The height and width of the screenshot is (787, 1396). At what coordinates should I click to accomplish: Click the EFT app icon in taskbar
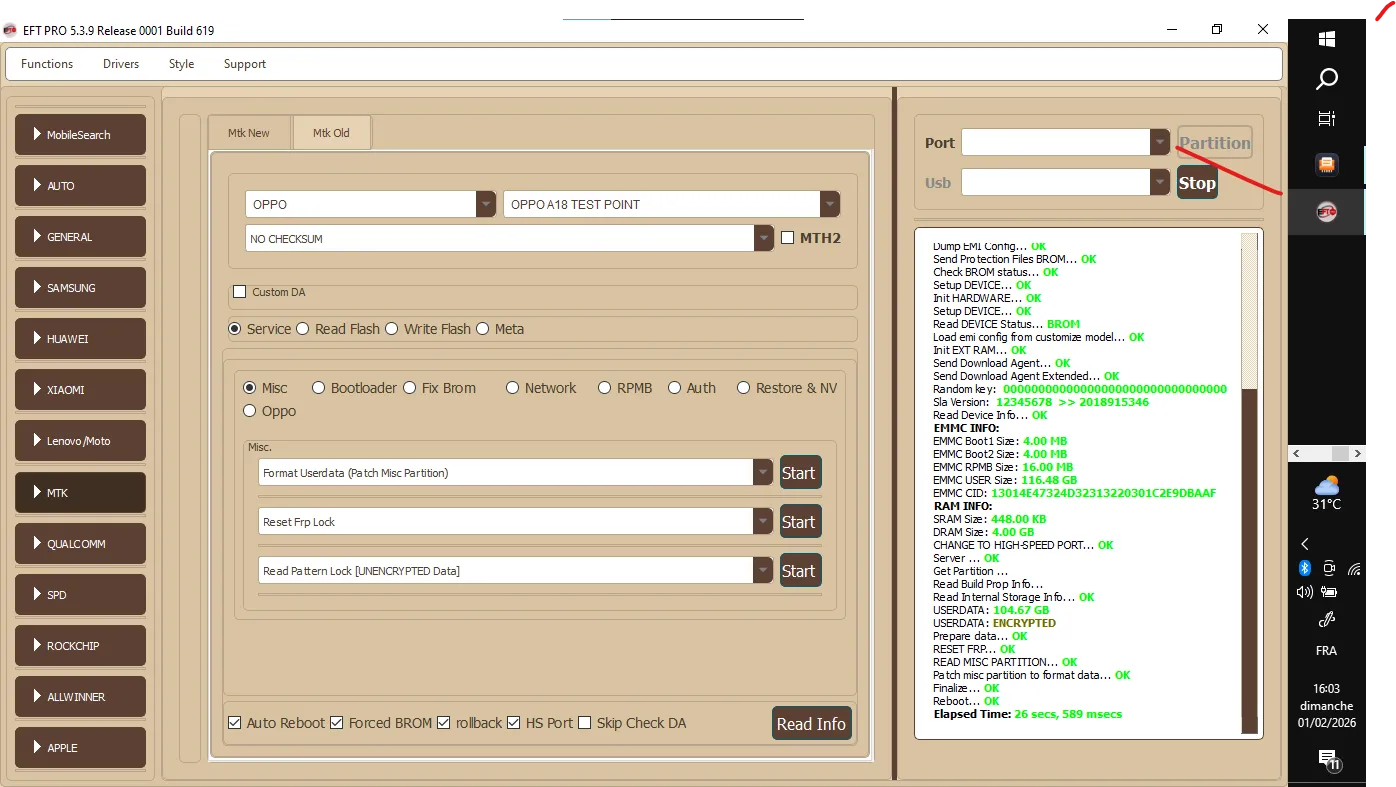(1327, 212)
